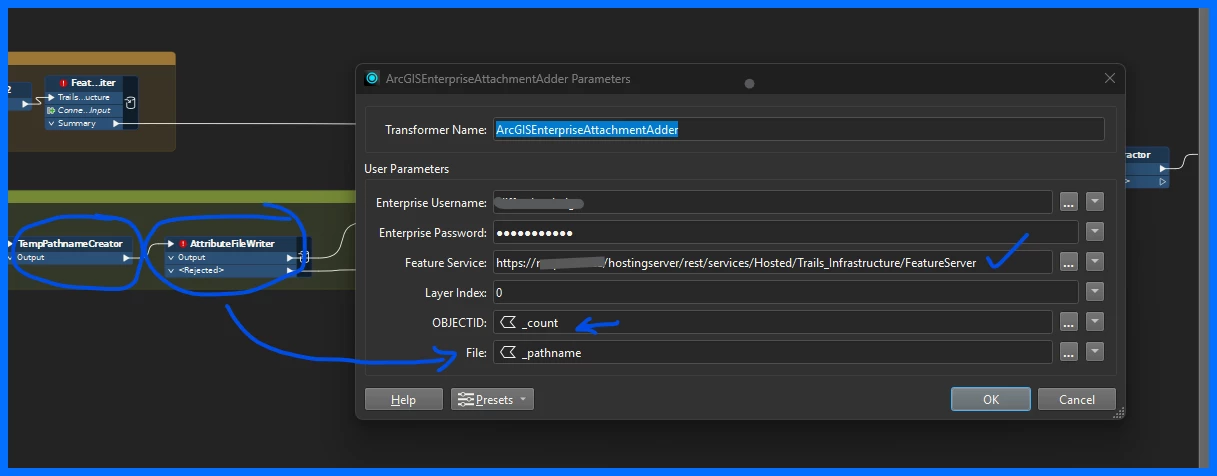Screen dimensions: 1217x476
Task: Click the AttributeFileWriter Rejected port arrow
Action: coord(291,270)
